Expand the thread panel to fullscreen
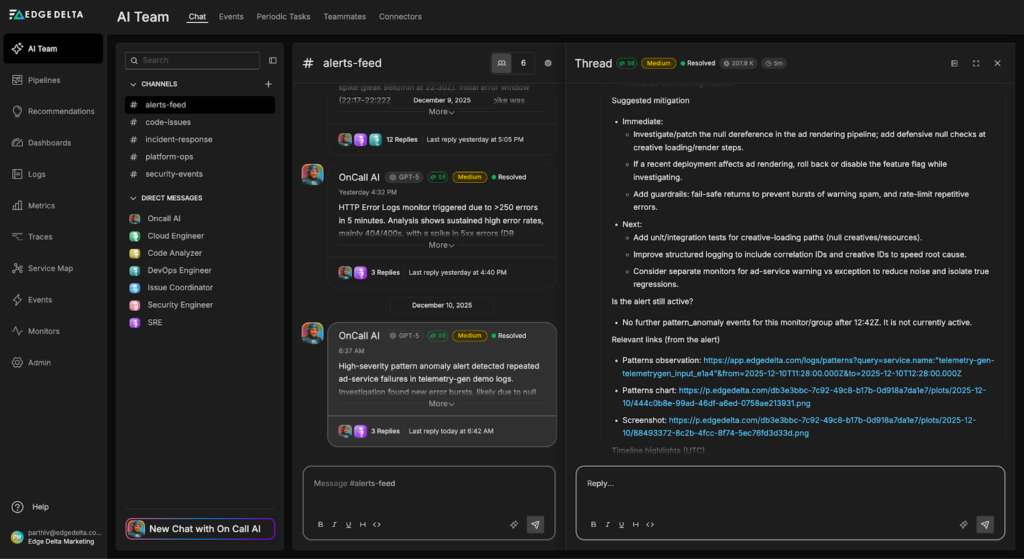This screenshot has width=1024, height=559. (975, 63)
